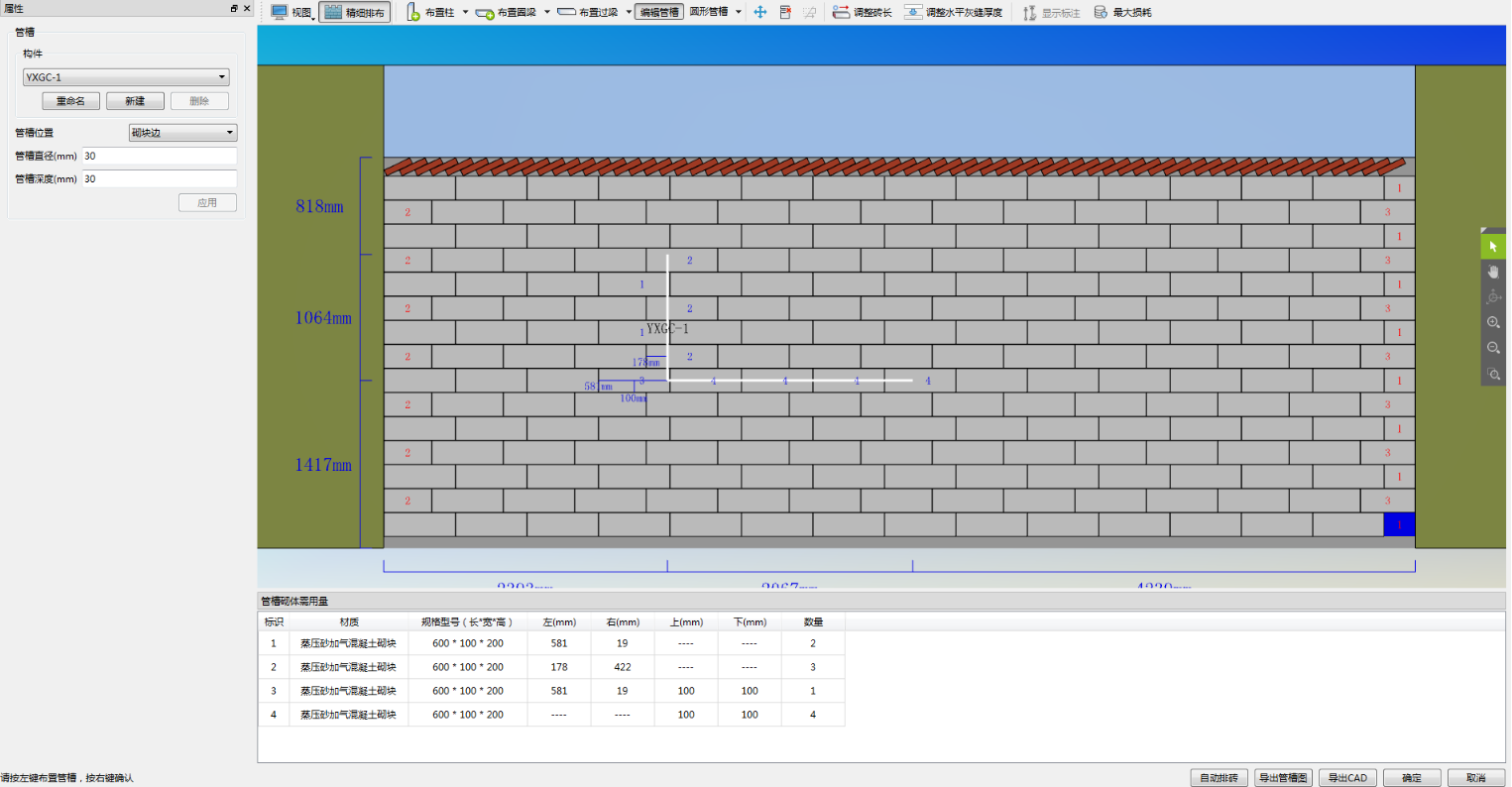Open the 视图 view menu

click(x=291, y=12)
